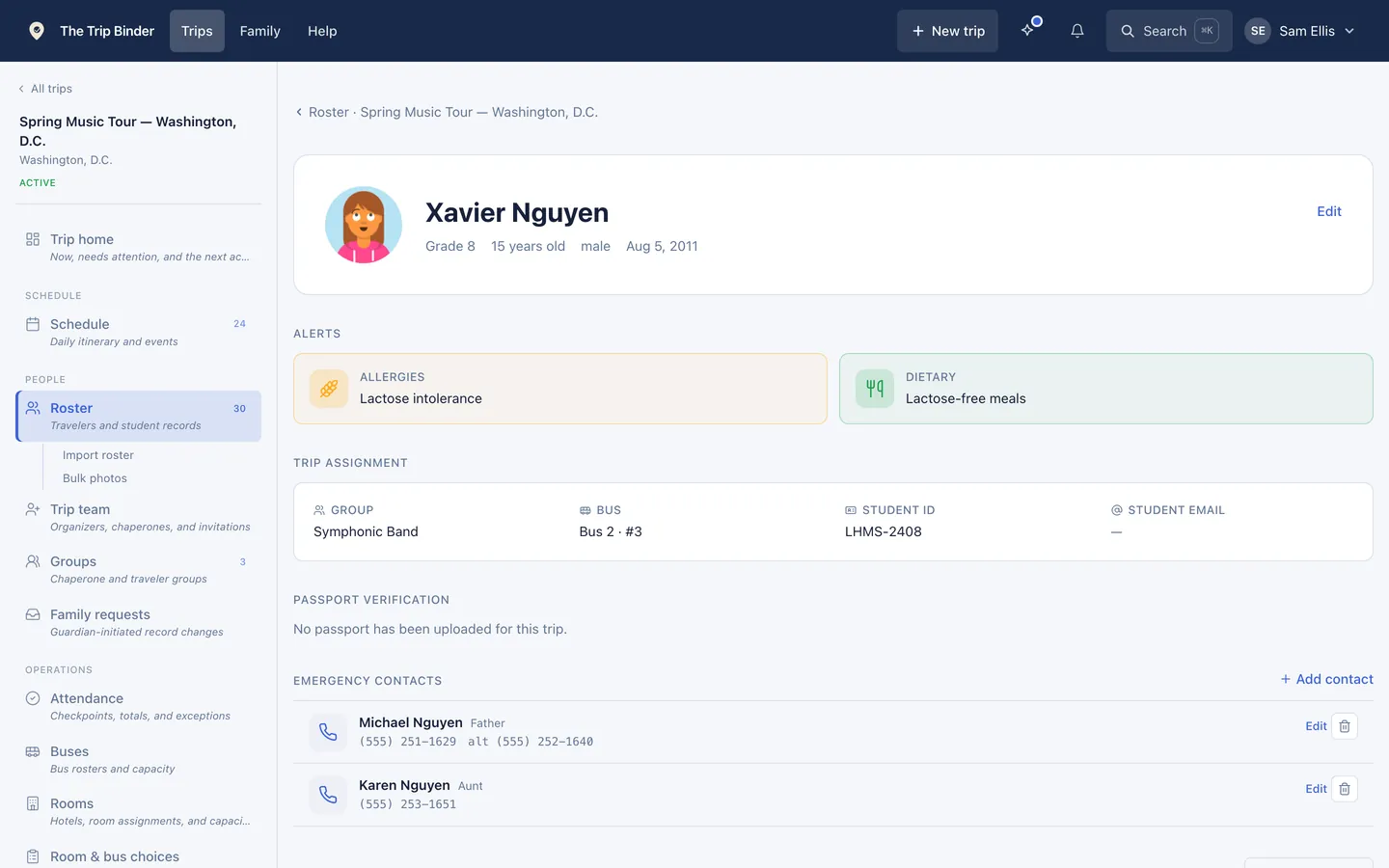This screenshot has width=1389, height=868.
Task: Switch to the Trips tab
Action: pos(197,31)
